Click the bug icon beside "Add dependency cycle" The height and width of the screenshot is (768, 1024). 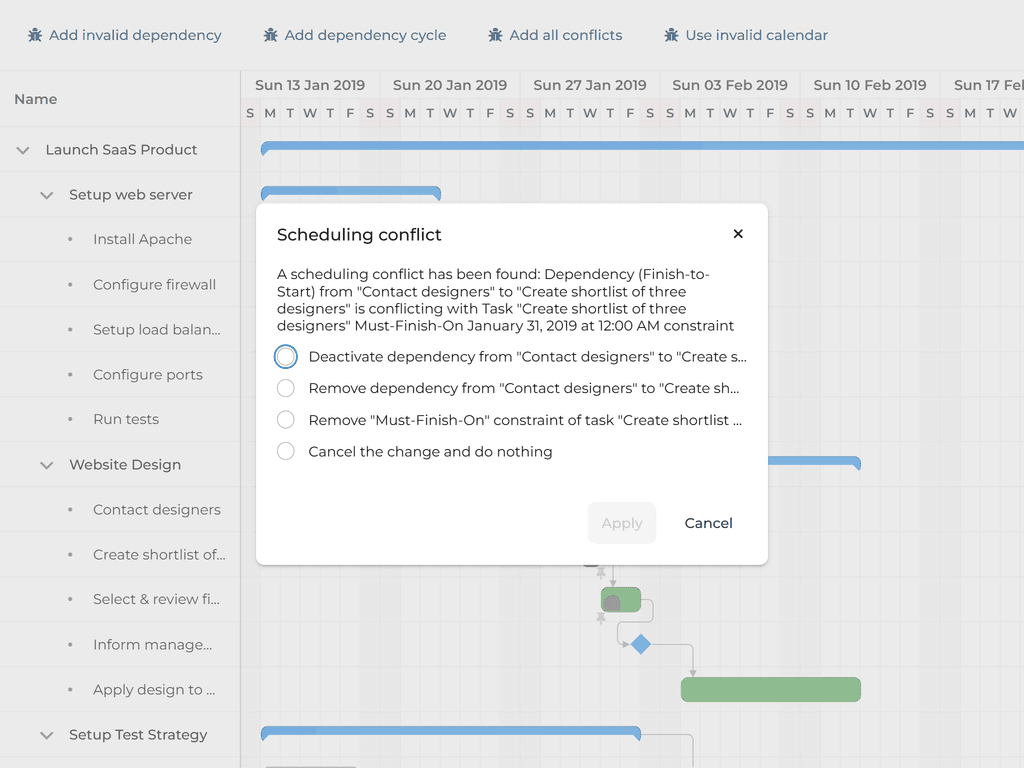[x=269, y=34]
